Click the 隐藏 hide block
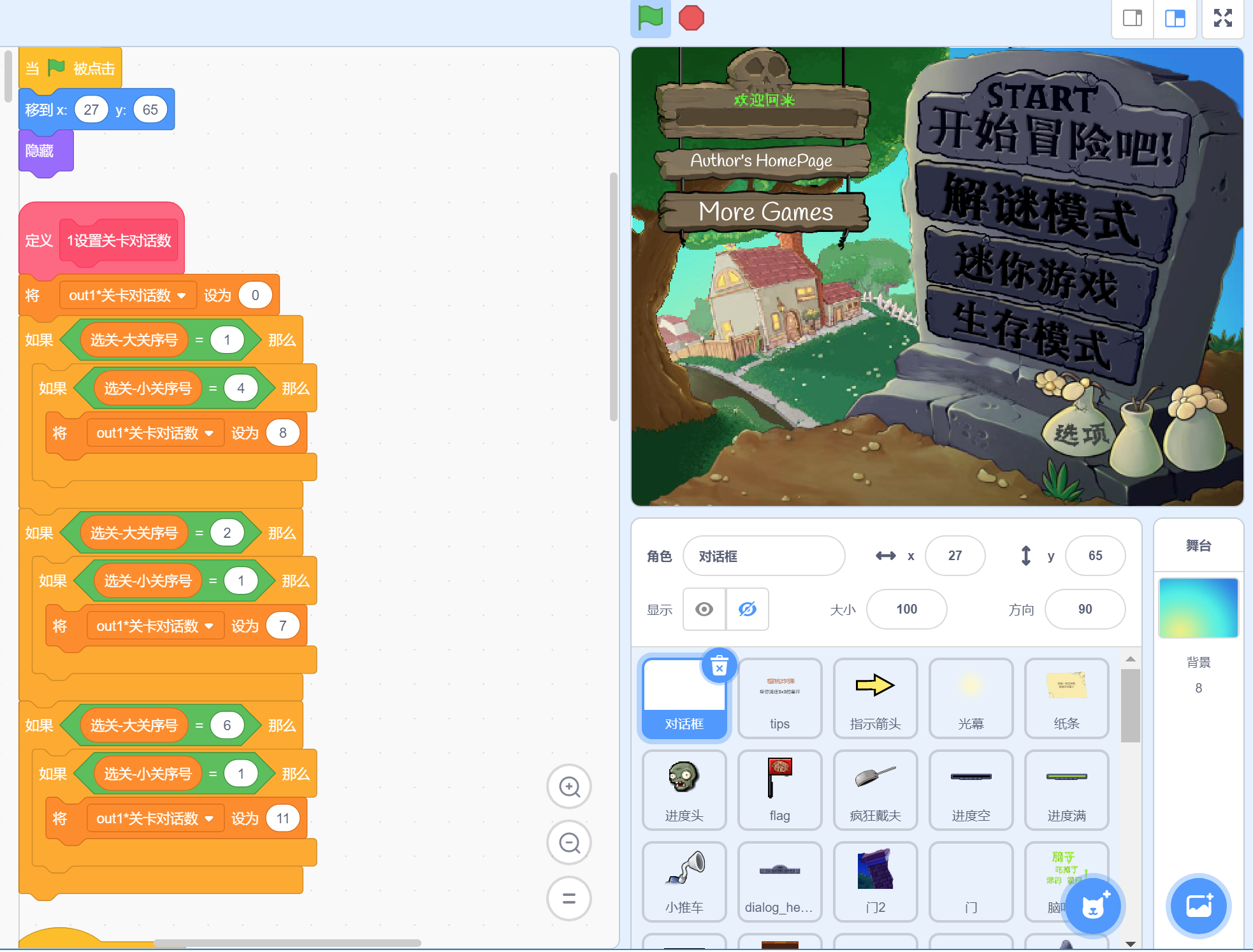Screen dimensions: 1253x952 [x=46, y=151]
